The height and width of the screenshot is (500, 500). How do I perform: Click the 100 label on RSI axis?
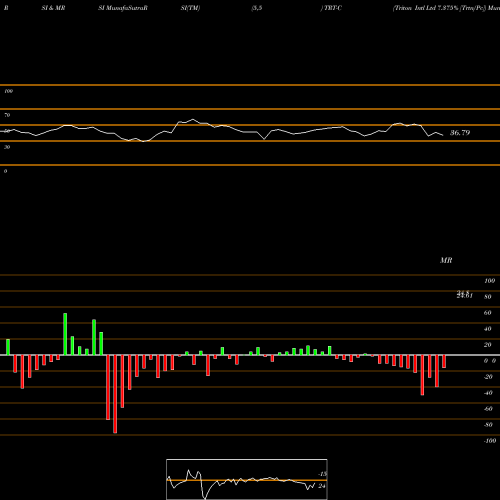9,91
